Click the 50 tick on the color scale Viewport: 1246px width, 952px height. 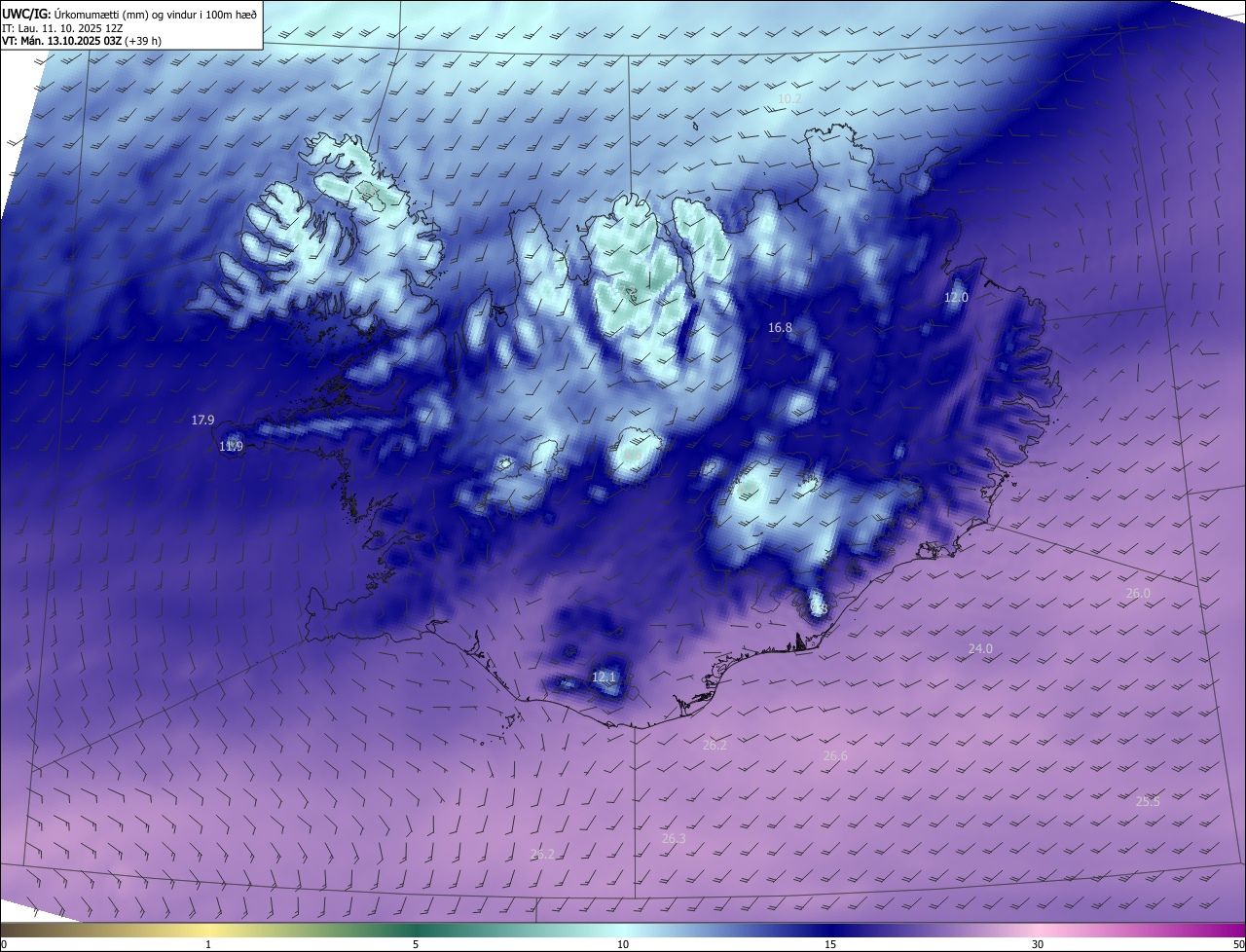pos(1238,944)
